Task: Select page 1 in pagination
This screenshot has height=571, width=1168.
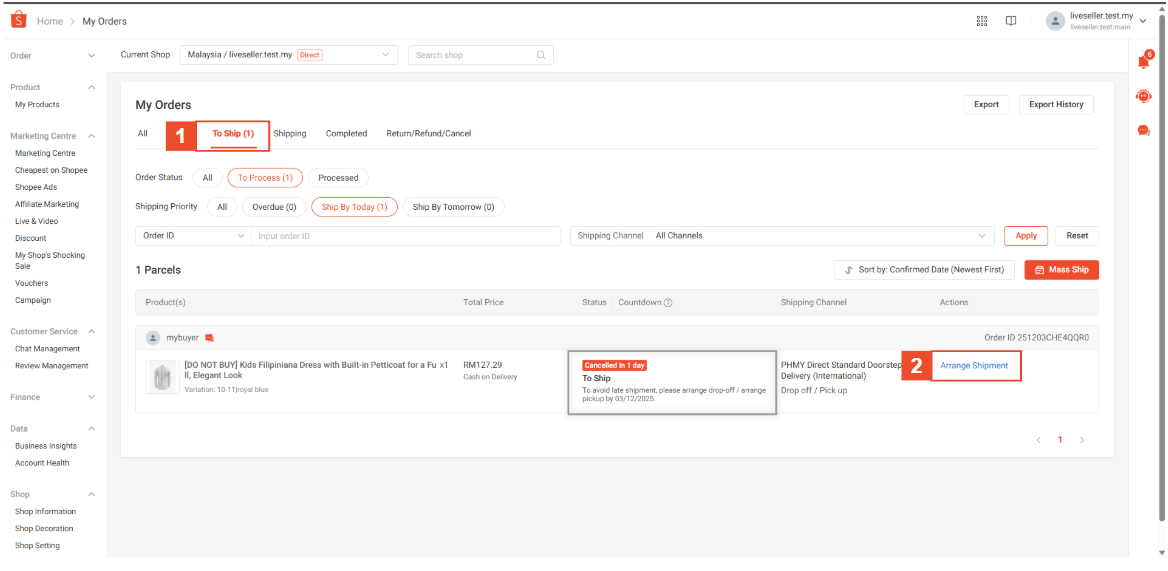Action: [x=1060, y=440]
